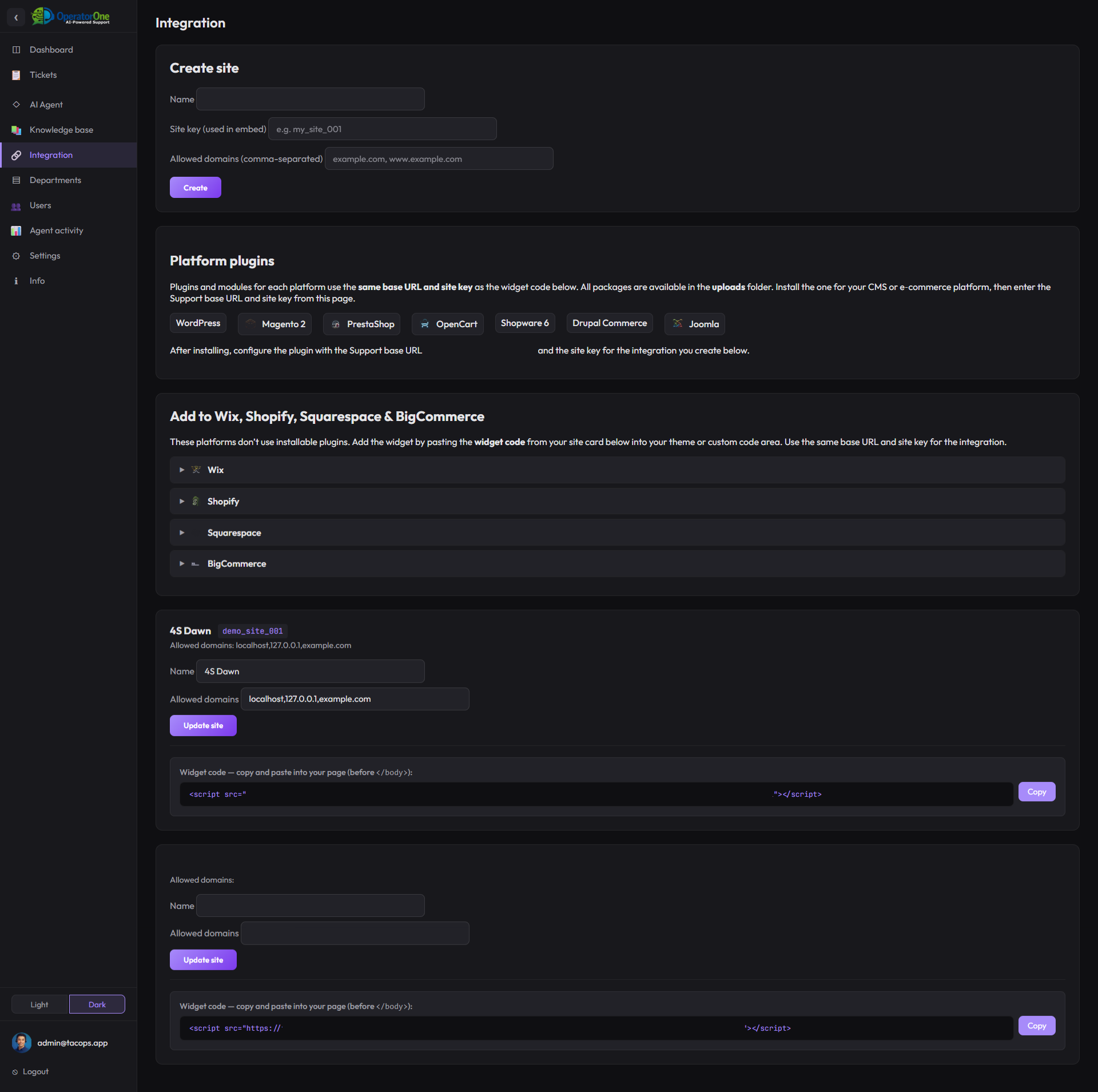The width and height of the screenshot is (1098, 1092).
Task: Click the admin avatar picture
Action: pos(22,1043)
